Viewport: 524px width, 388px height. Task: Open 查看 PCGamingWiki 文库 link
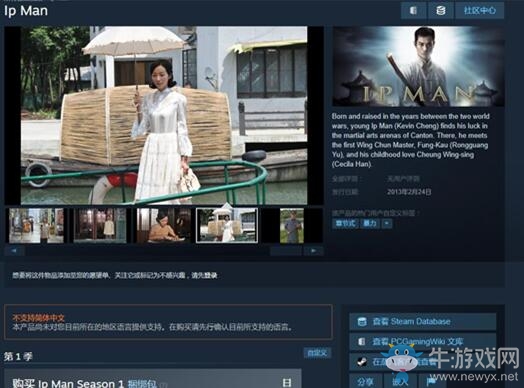click(x=422, y=342)
